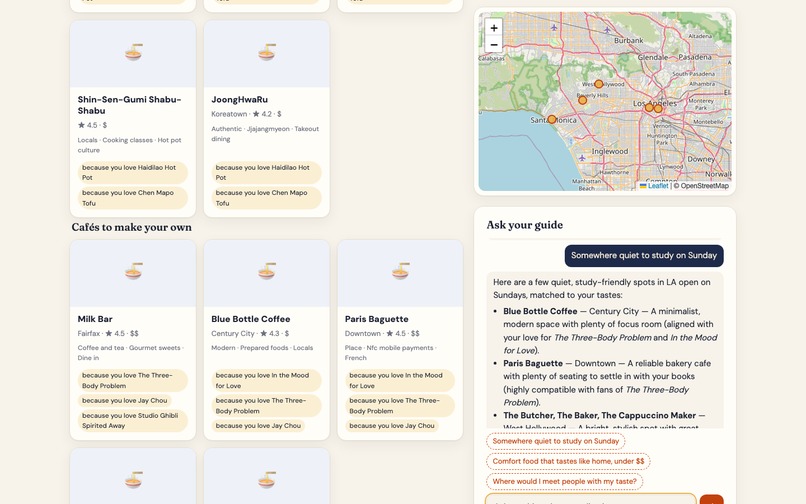Open the Leaflet attribution link
This screenshot has height=504, width=806.
pos(654,186)
